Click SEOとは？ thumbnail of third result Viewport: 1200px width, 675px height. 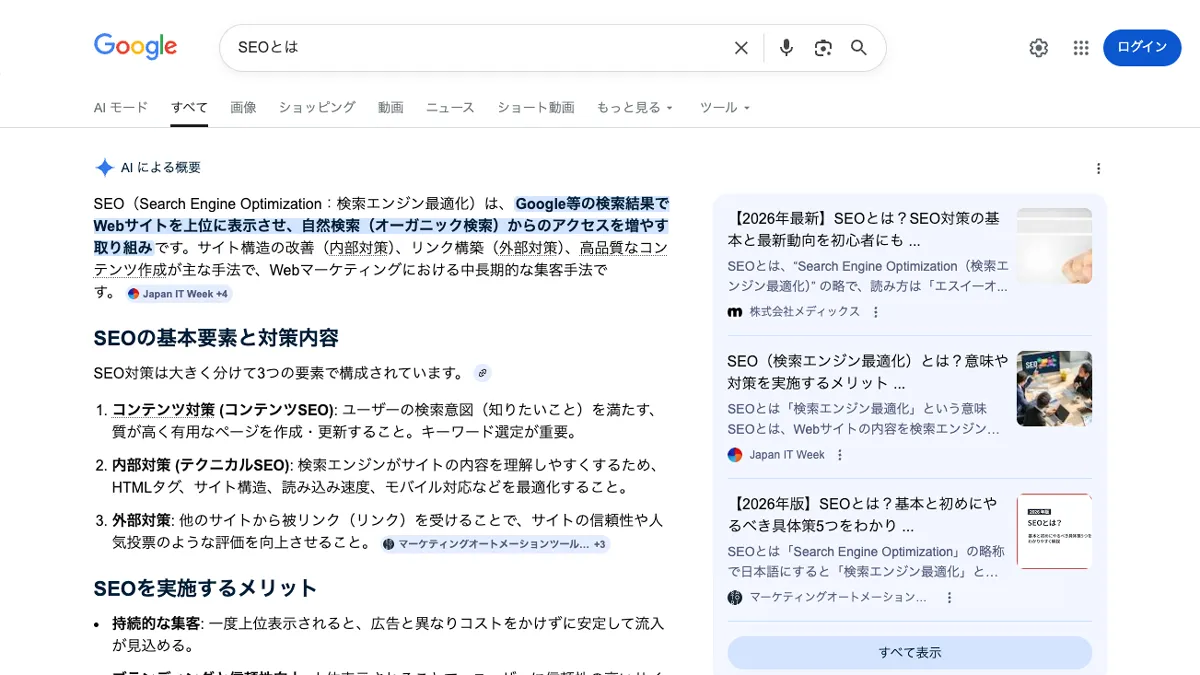tap(1054, 531)
